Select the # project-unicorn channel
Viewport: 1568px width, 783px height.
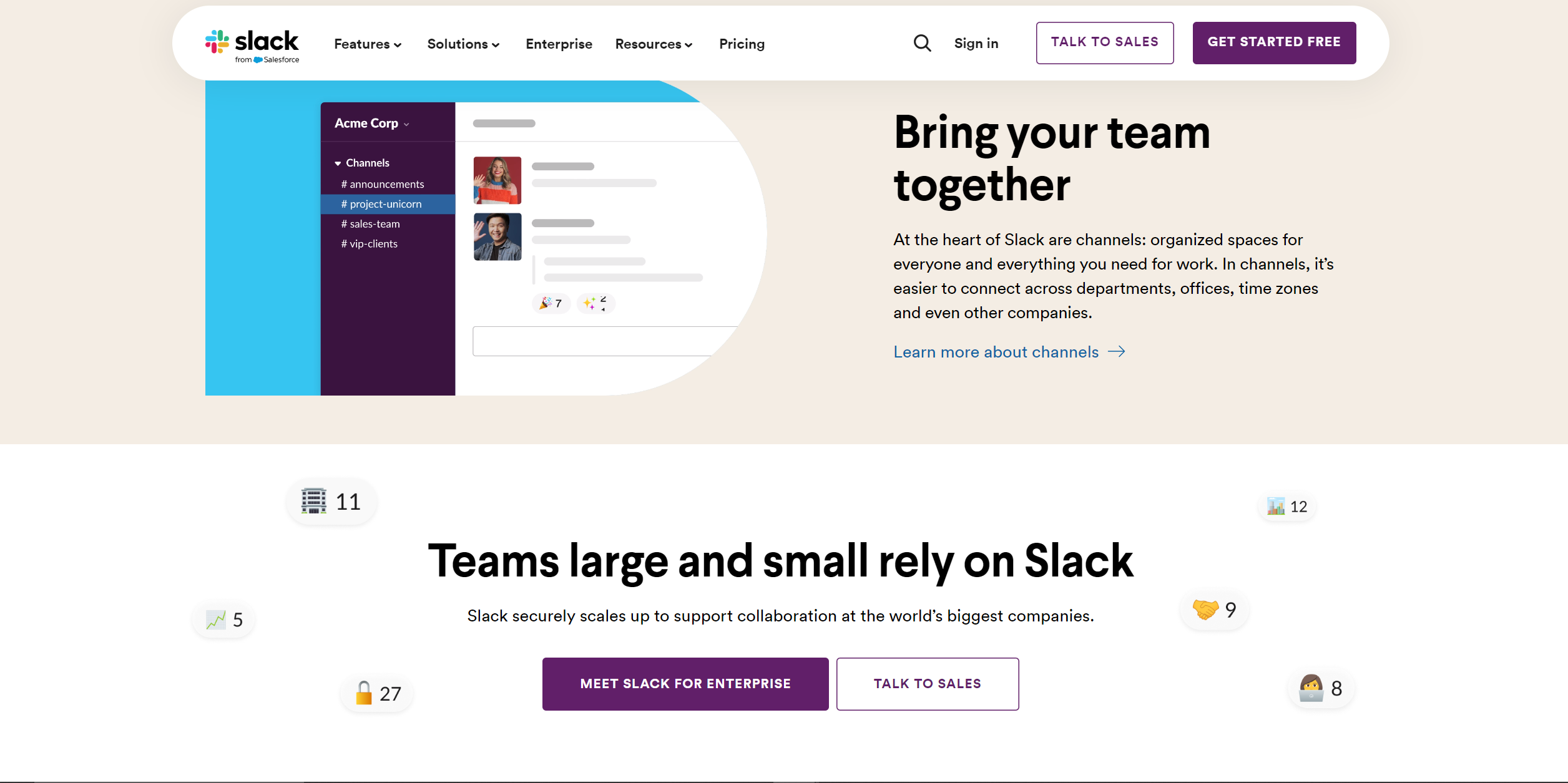pos(388,204)
